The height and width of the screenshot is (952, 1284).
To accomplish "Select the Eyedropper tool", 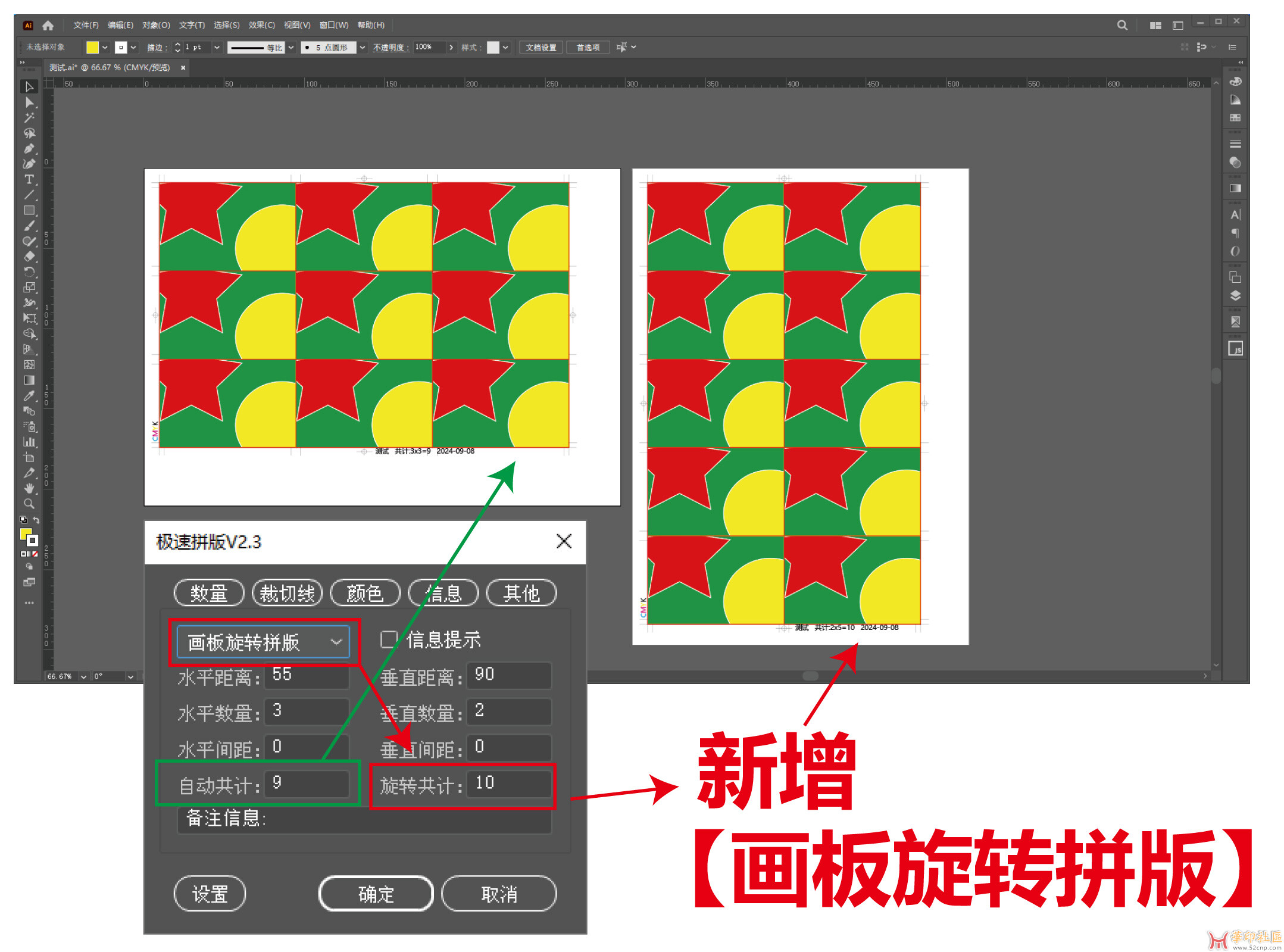I will pos(29,395).
